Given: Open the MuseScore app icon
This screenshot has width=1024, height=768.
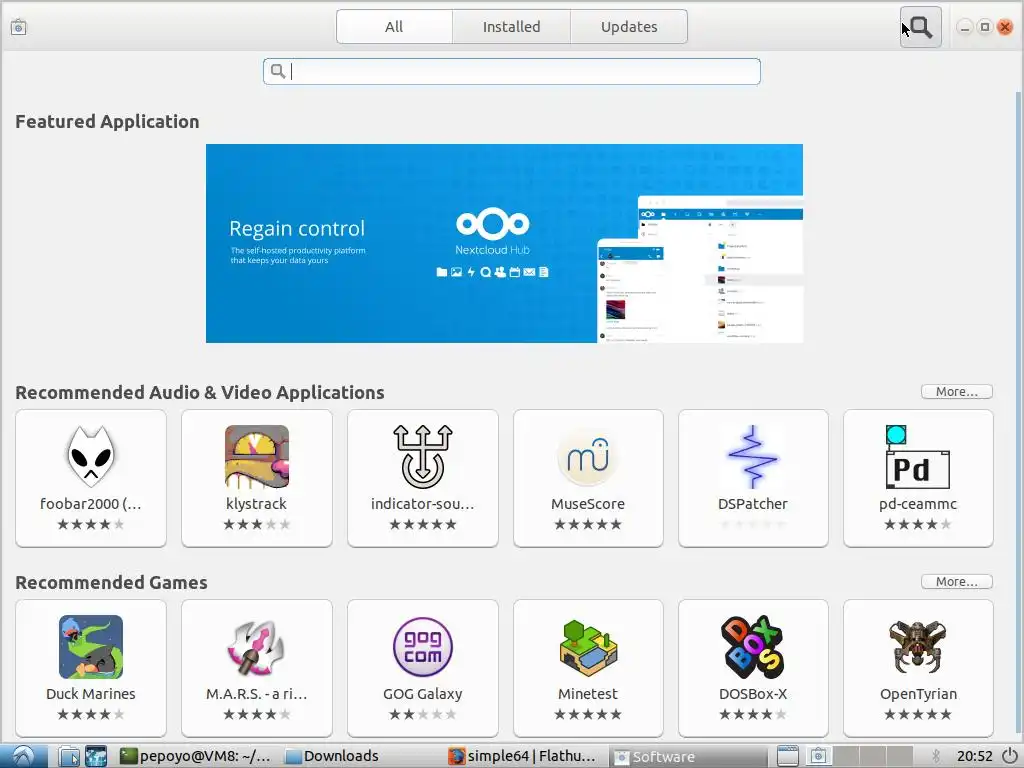Looking at the screenshot, I should pos(588,456).
